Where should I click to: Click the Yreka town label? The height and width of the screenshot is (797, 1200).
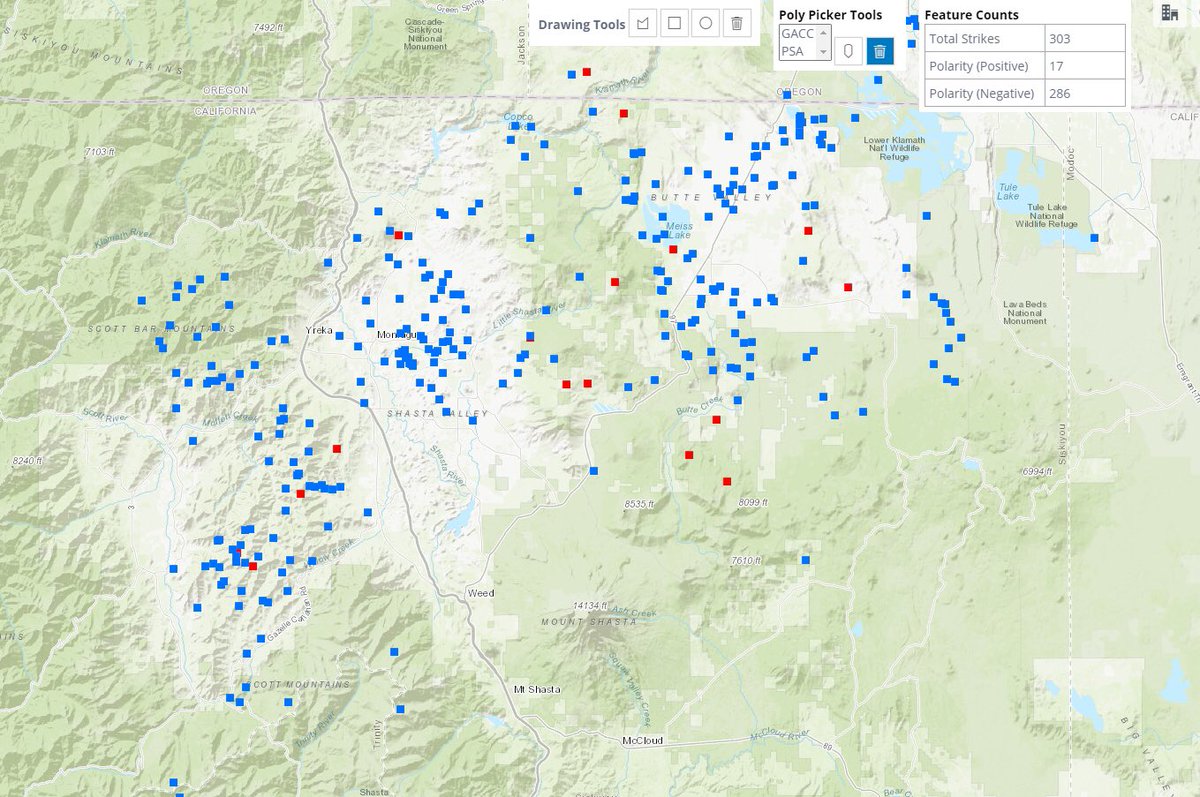point(319,329)
